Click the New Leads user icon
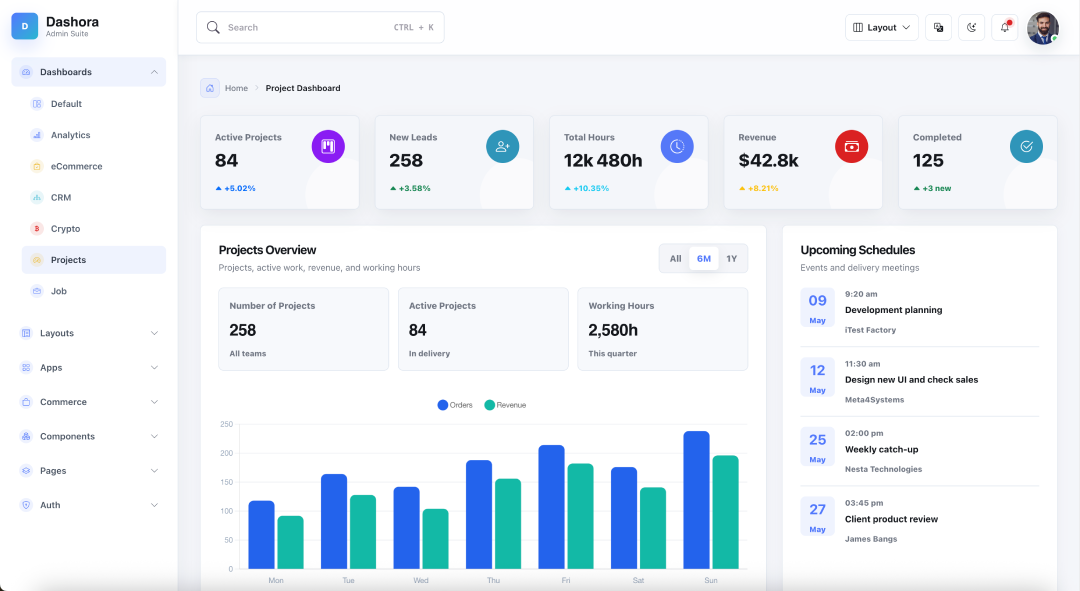This screenshot has height=591, width=1080. (503, 146)
